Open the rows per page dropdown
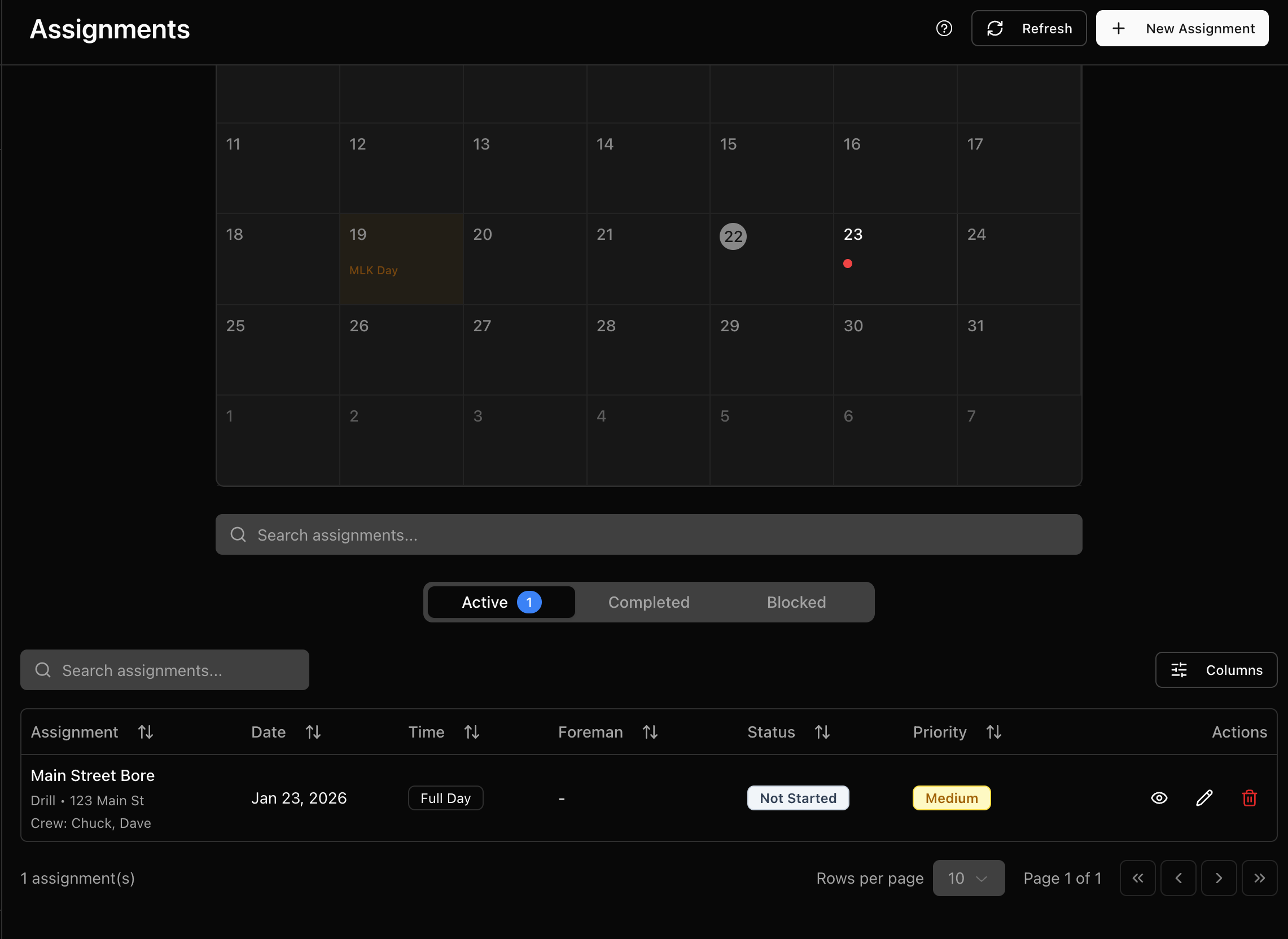 pos(969,878)
